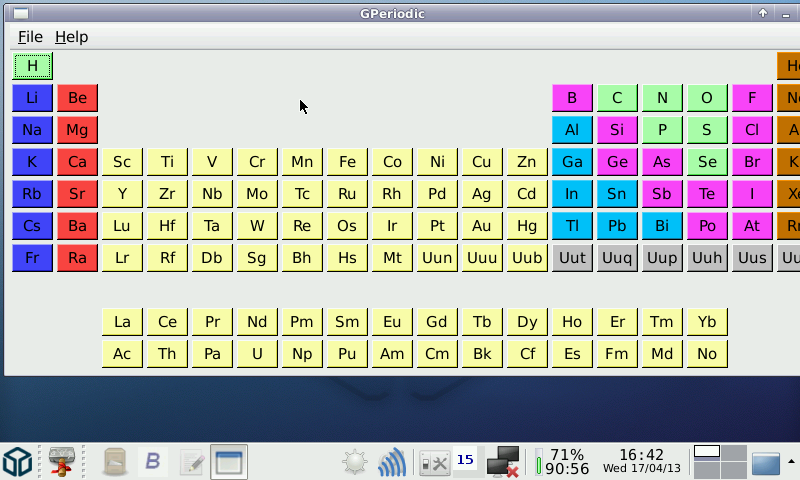
Task: Switch to the first workspace in pager
Action: coord(707,451)
